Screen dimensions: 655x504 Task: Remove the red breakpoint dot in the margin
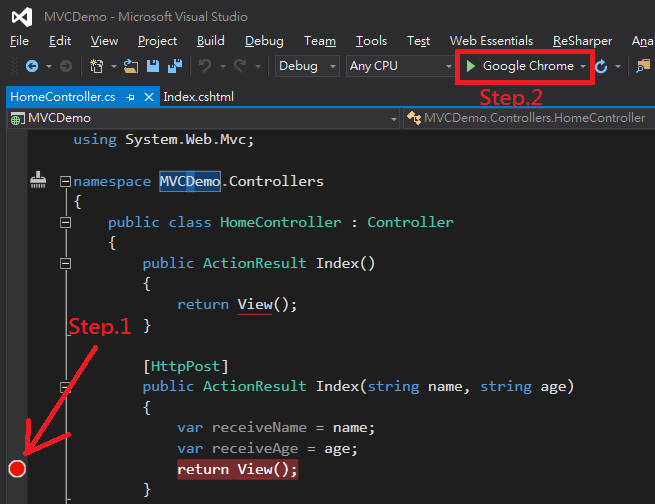[x=17, y=469]
